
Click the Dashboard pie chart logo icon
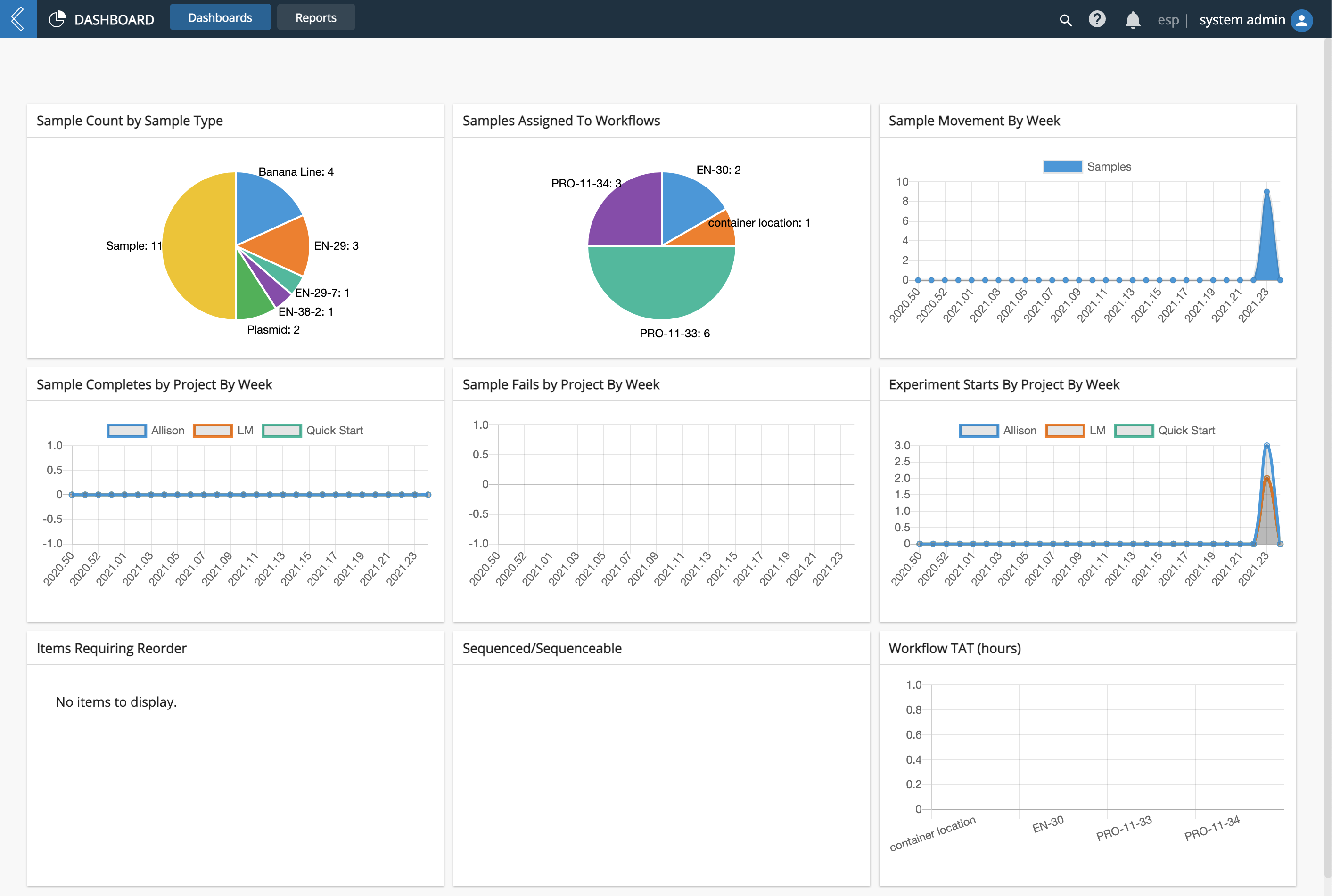click(x=57, y=19)
